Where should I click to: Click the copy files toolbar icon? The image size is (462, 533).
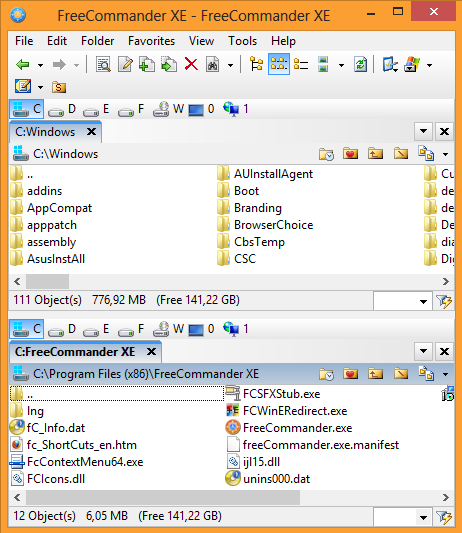(147, 64)
